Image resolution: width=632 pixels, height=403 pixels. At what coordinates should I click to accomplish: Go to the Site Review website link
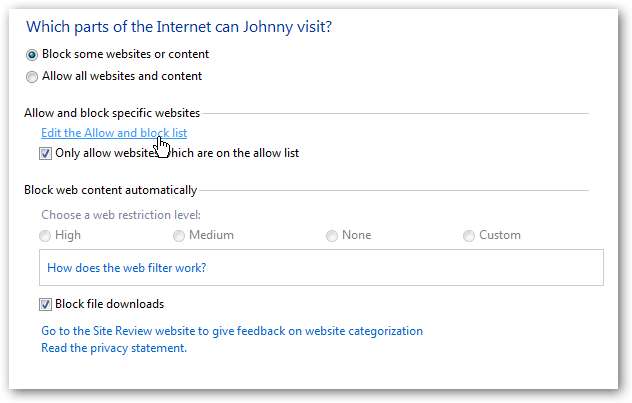point(231,331)
